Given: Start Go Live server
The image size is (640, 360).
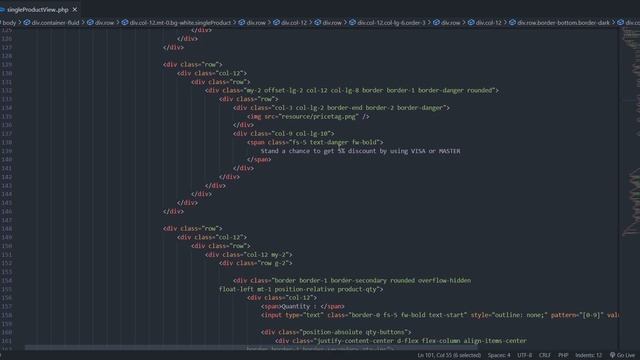Looking at the screenshot, I should tap(622, 355).
